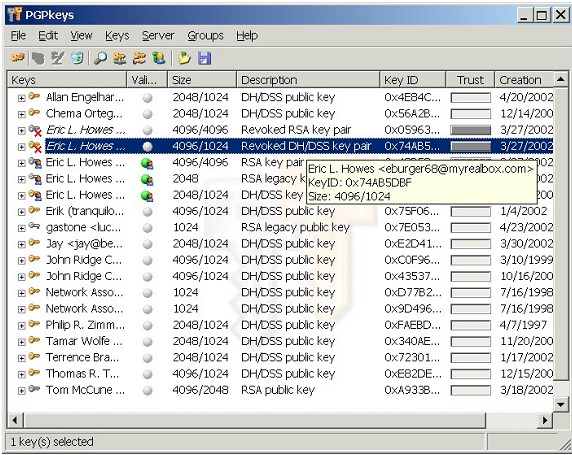Open the Server menu
572x455 pixels.
pos(158,36)
